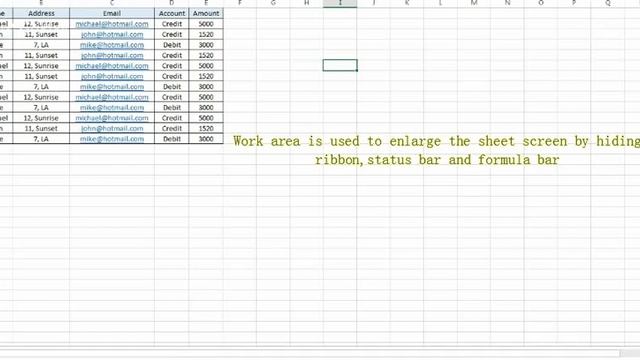Screen dimensions: 640x360
Task: Select column N header
Action: [507, 3]
